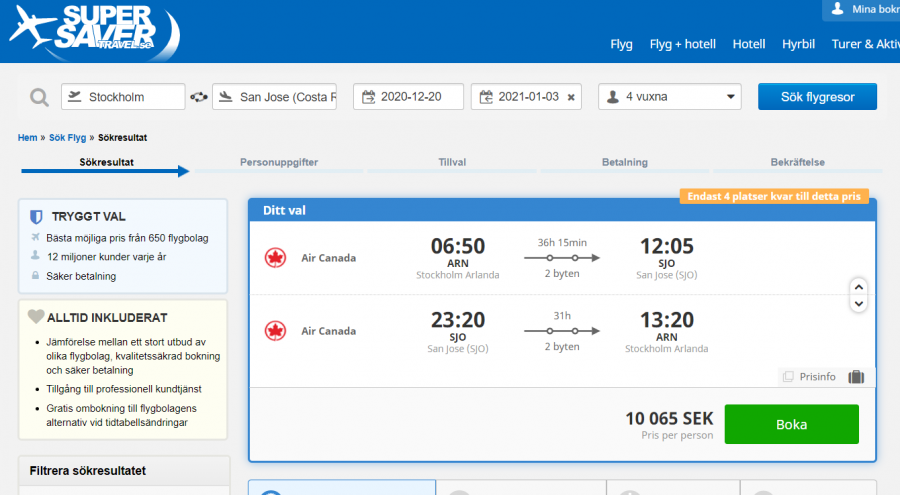Viewport: 900px width, 495px height.
Task: Click the departure date calendar icon
Action: click(x=369, y=97)
